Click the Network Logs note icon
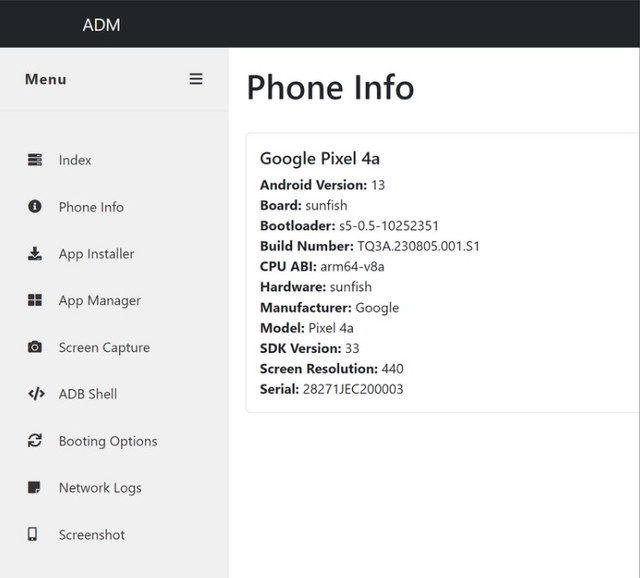This screenshot has height=578, width=640. (x=34, y=487)
